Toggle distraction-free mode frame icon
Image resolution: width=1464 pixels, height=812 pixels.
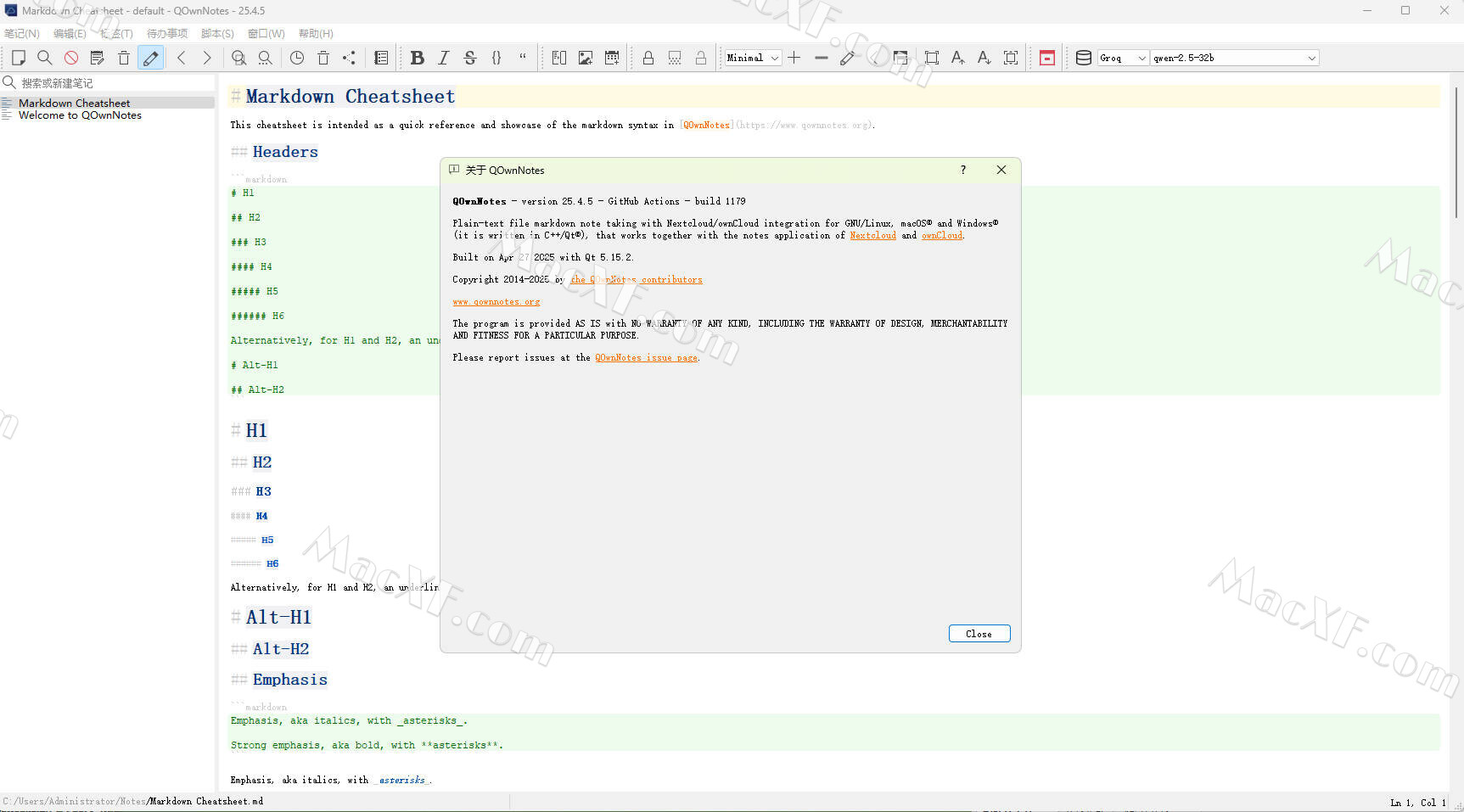pyautogui.click(x=932, y=58)
